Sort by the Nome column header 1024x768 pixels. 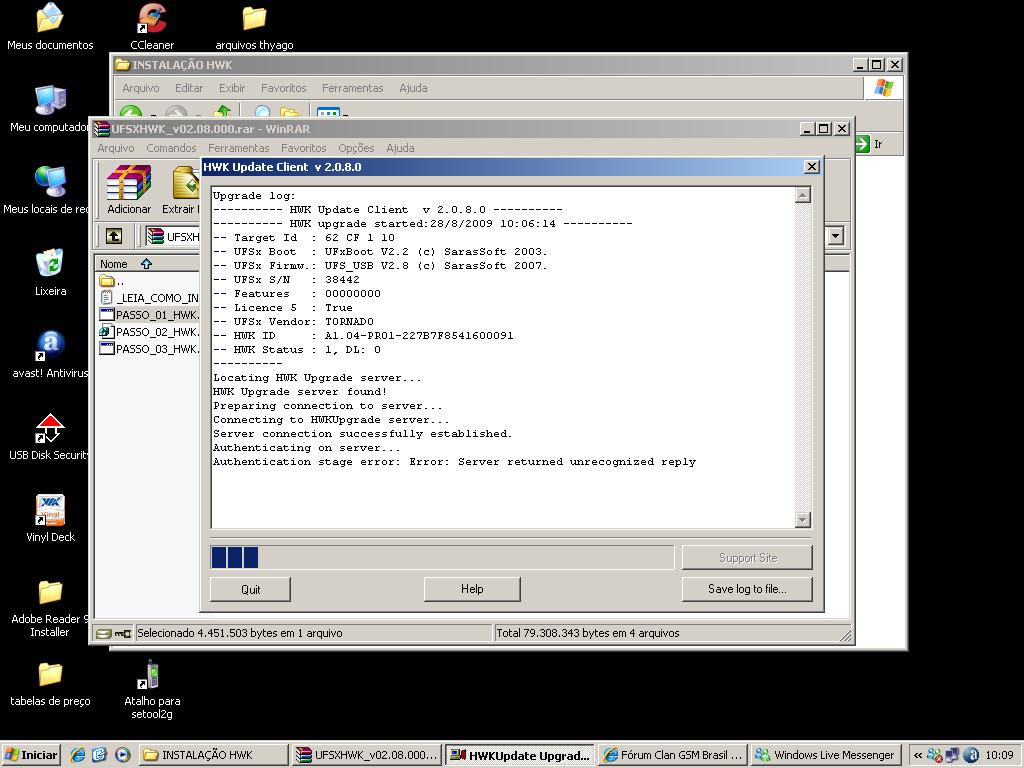click(x=147, y=264)
